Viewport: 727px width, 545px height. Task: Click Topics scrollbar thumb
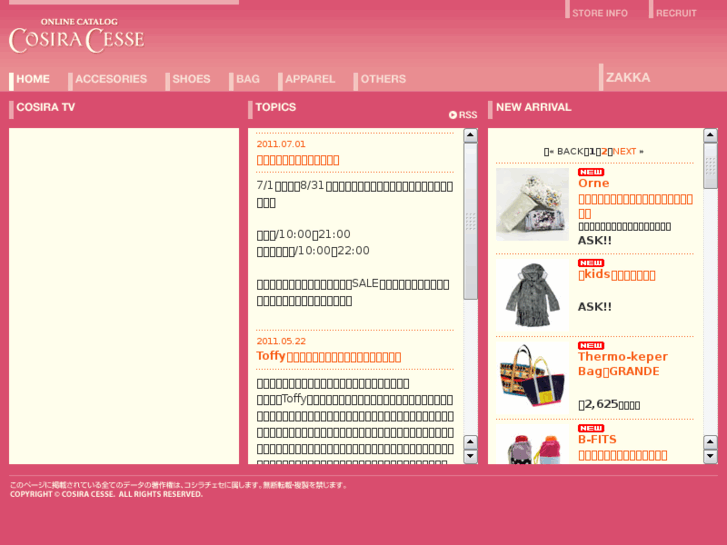click(471, 221)
